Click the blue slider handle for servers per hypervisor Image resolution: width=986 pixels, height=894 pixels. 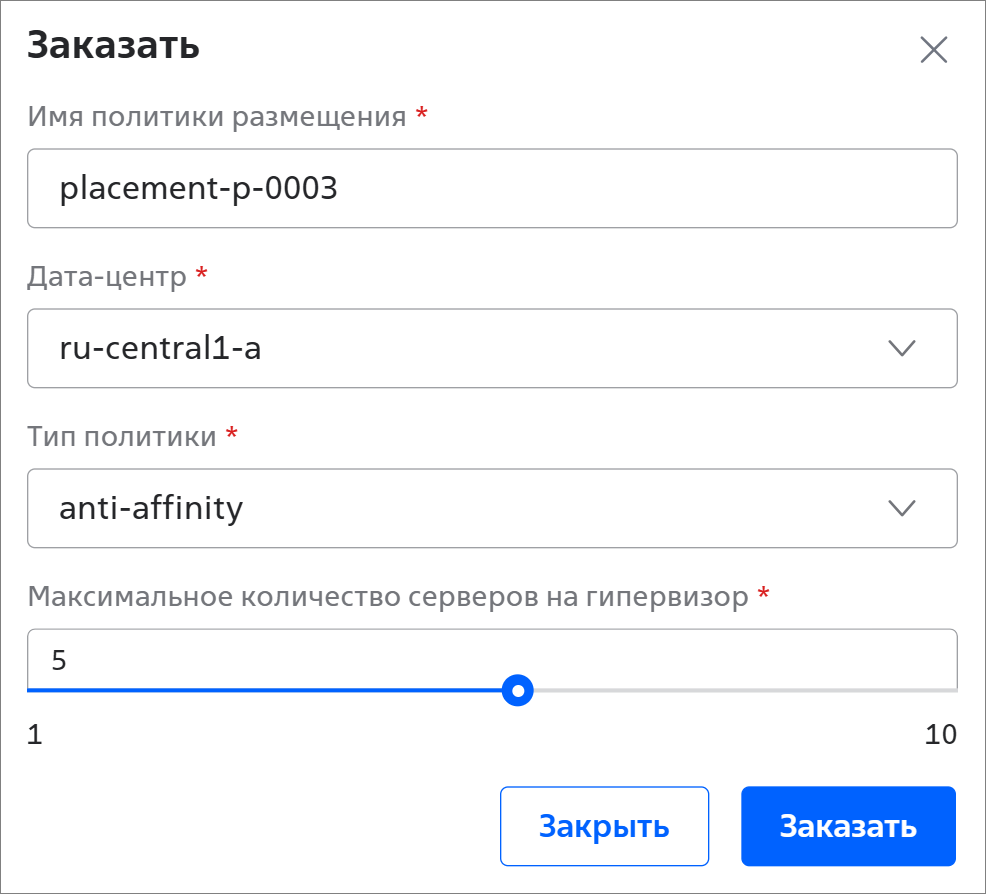517,690
